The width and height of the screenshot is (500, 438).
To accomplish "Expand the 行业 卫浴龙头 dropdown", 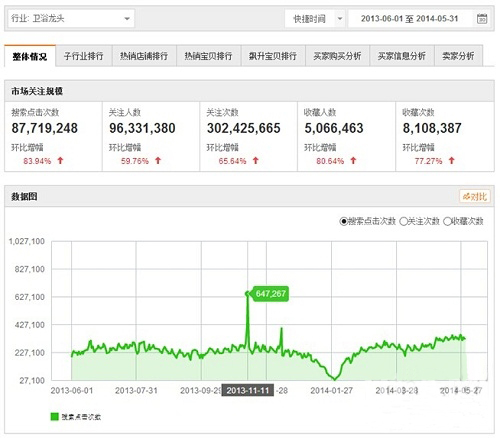I will point(71,18).
